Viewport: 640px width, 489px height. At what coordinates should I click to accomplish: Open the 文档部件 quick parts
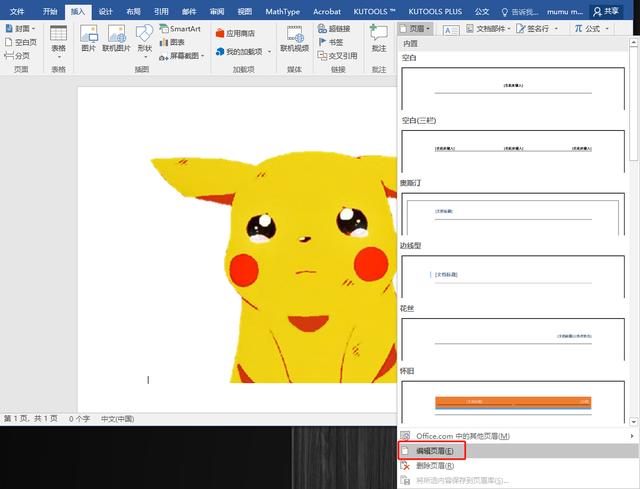coord(488,29)
